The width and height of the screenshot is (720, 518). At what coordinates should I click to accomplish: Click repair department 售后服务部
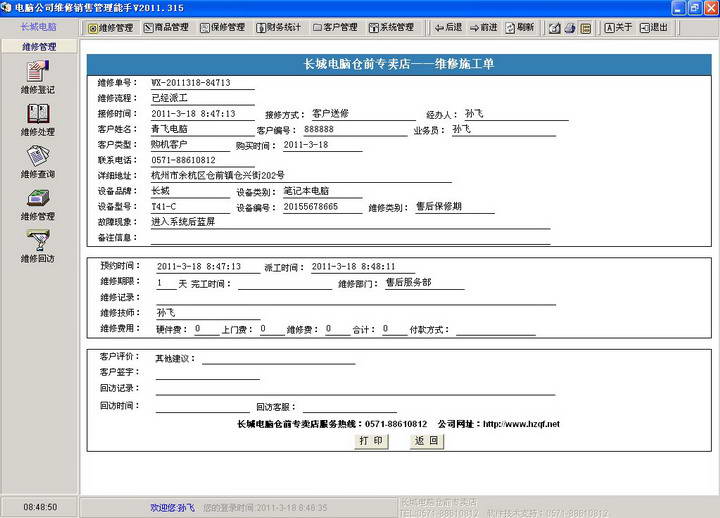[x=408, y=282]
